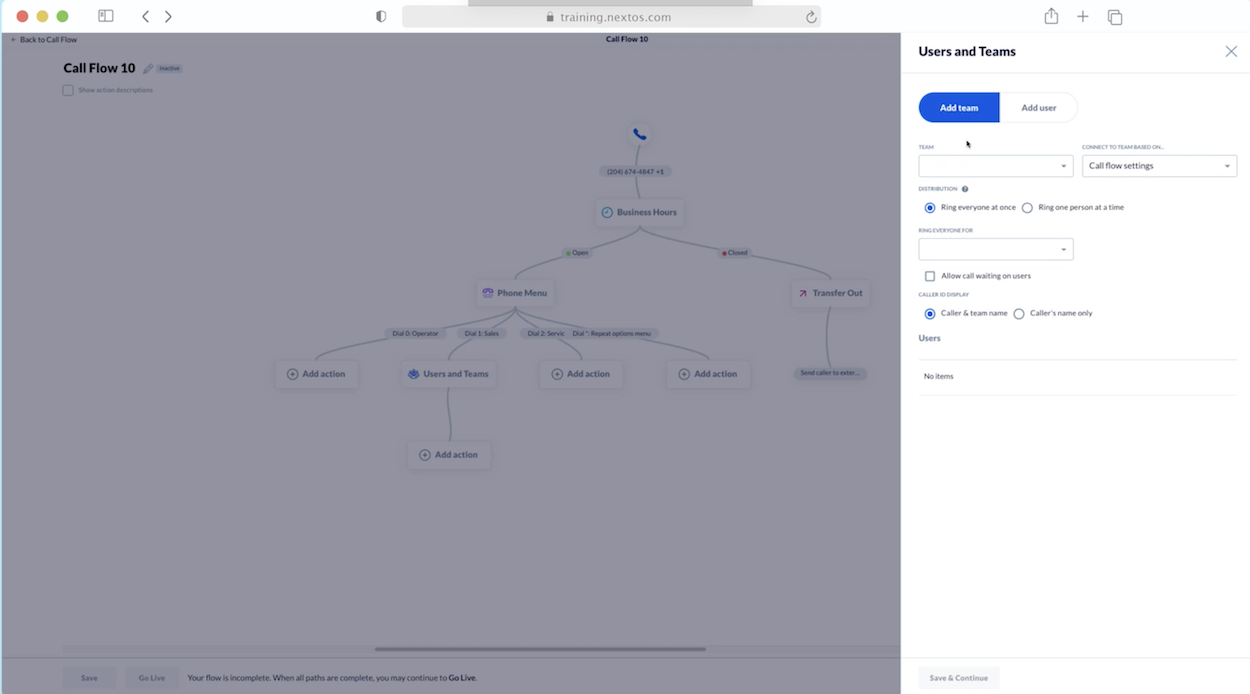Click the privacy shield icon in Safari
Viewport: 1250px width, 694px height.
point(381,16)
